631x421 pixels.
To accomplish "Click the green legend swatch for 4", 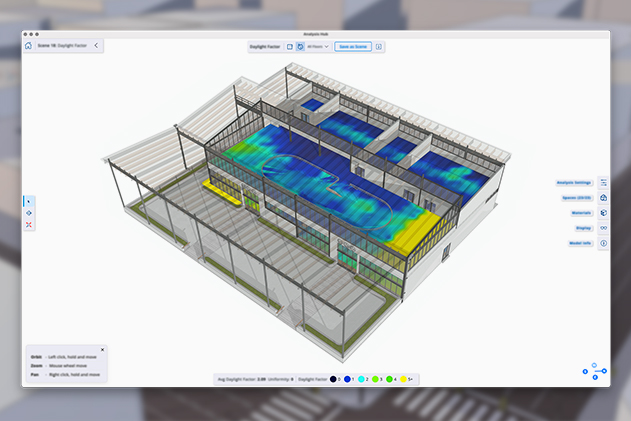I will [x=389, y=379].
